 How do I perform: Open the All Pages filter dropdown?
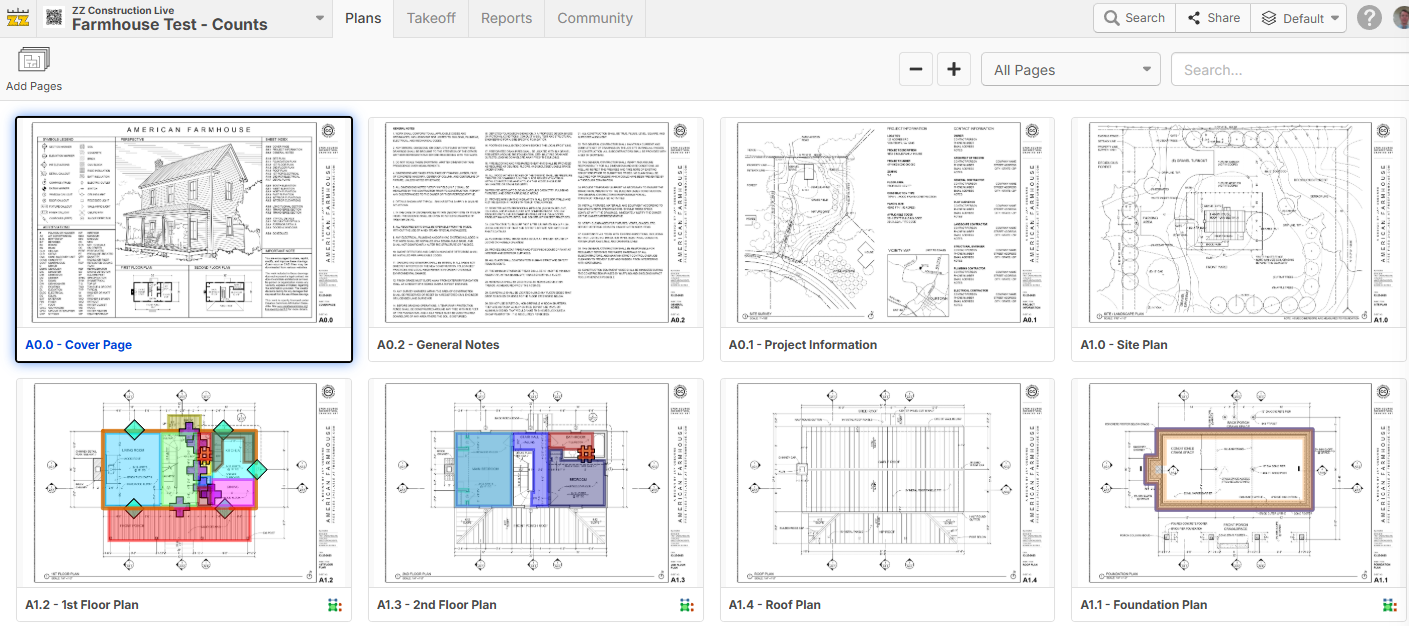1070,70
